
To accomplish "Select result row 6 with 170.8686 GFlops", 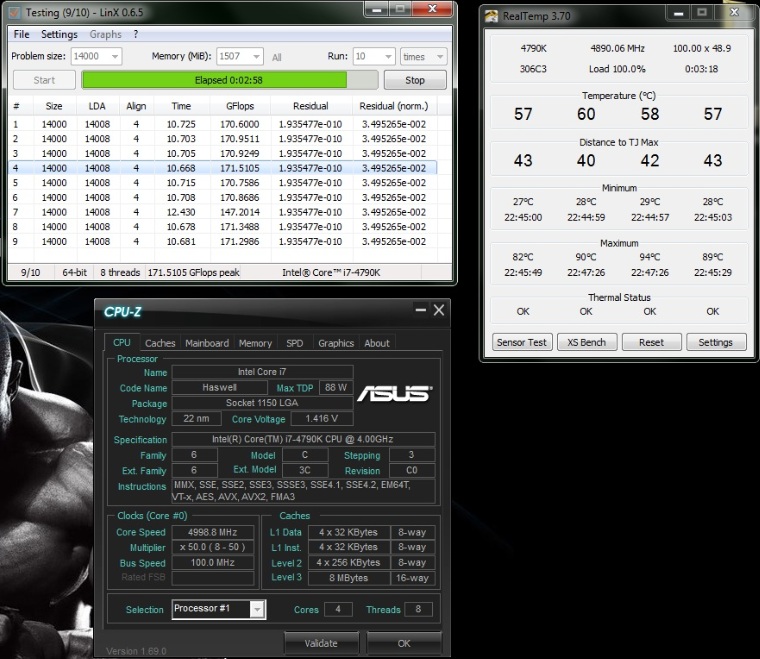I will 222,198.
